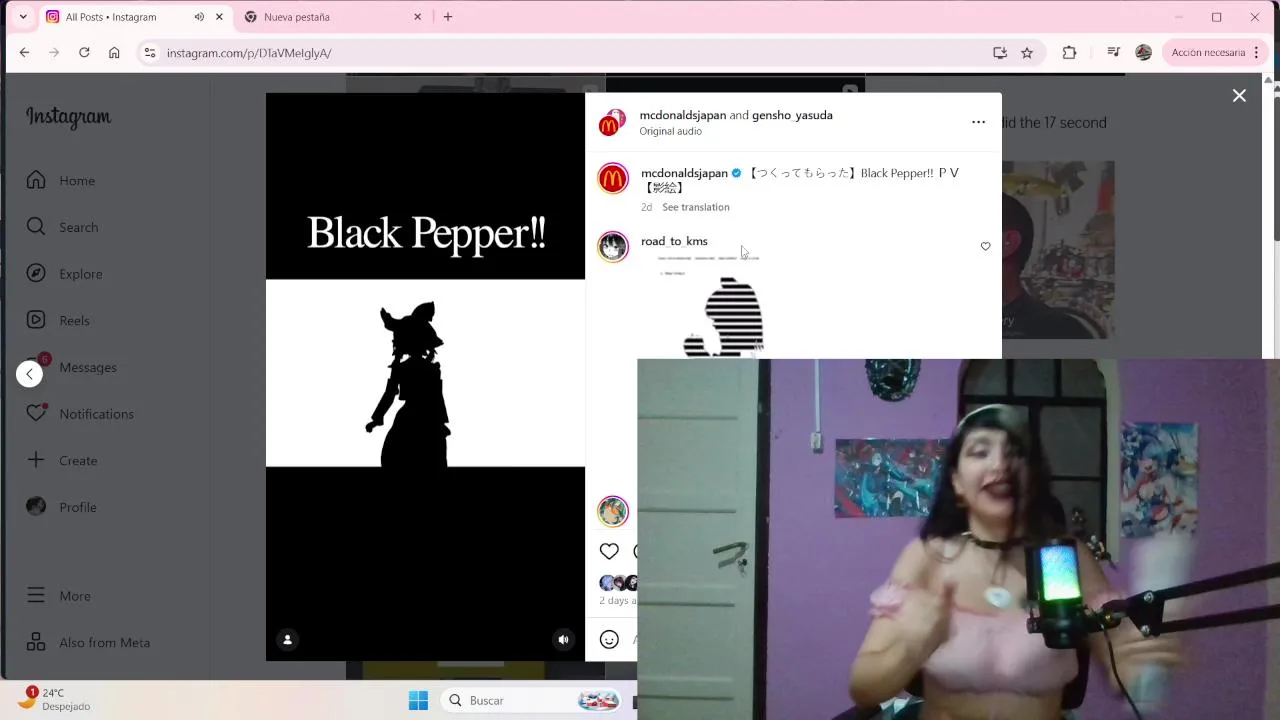Close the Nueva pestaña tab
The height and width of the screenshot is (720, 1280).
click(417, 17)
